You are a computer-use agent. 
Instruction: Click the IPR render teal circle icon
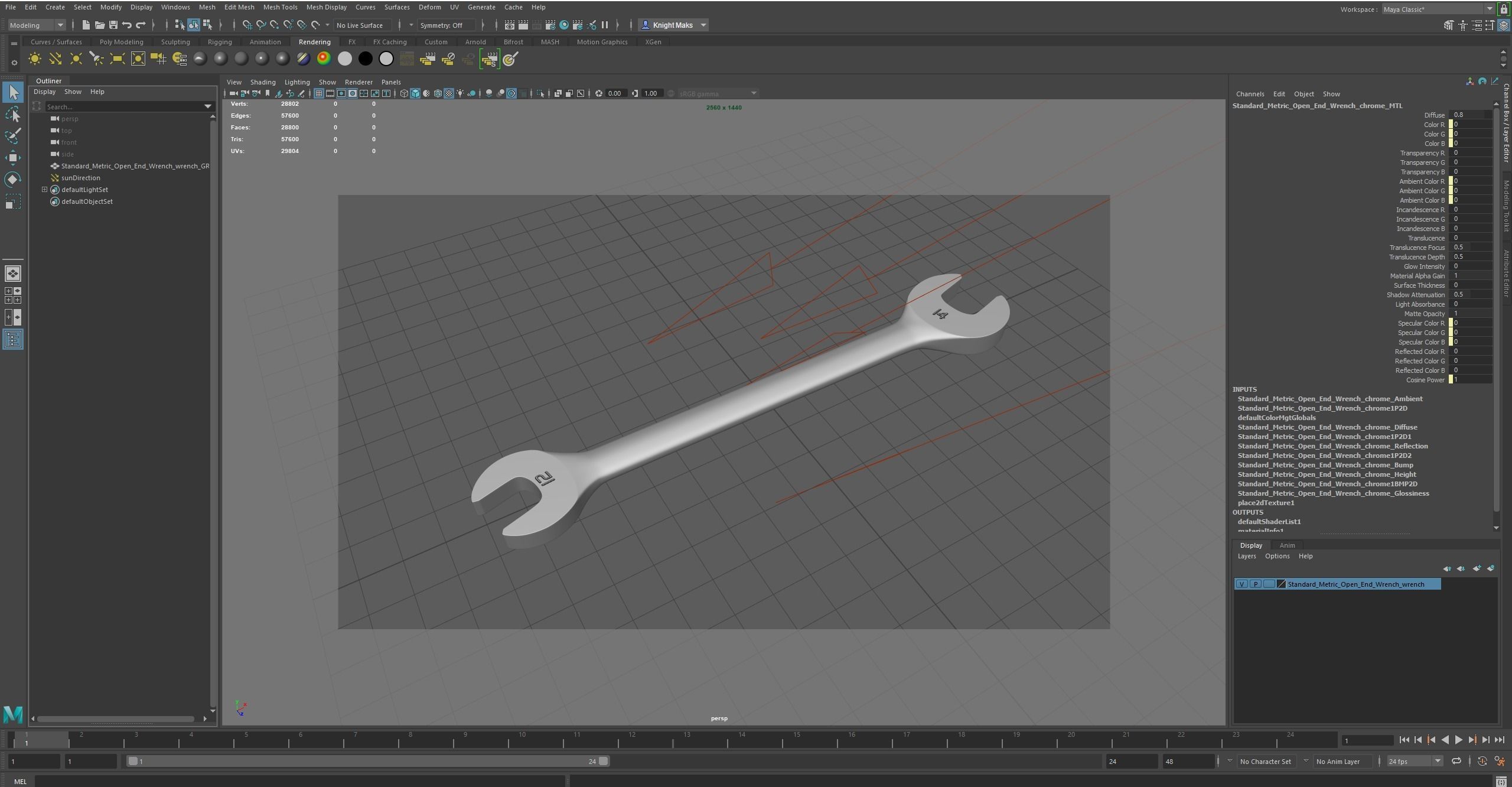pos(564,25)
